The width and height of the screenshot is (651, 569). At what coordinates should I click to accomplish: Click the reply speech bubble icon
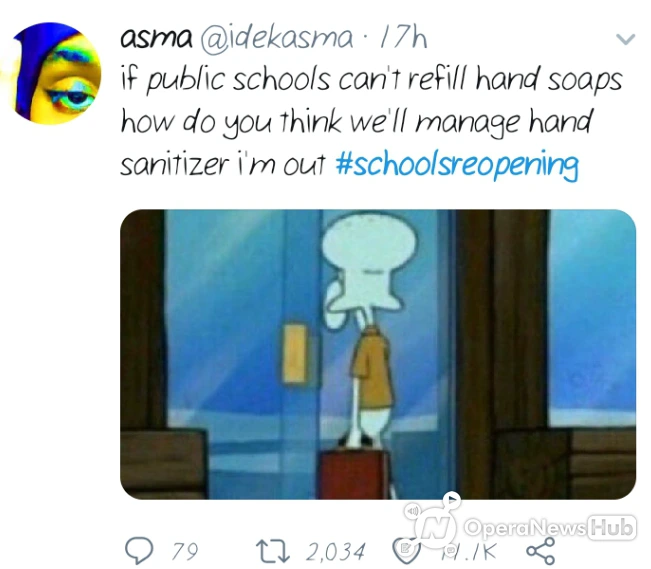(139, 551)
